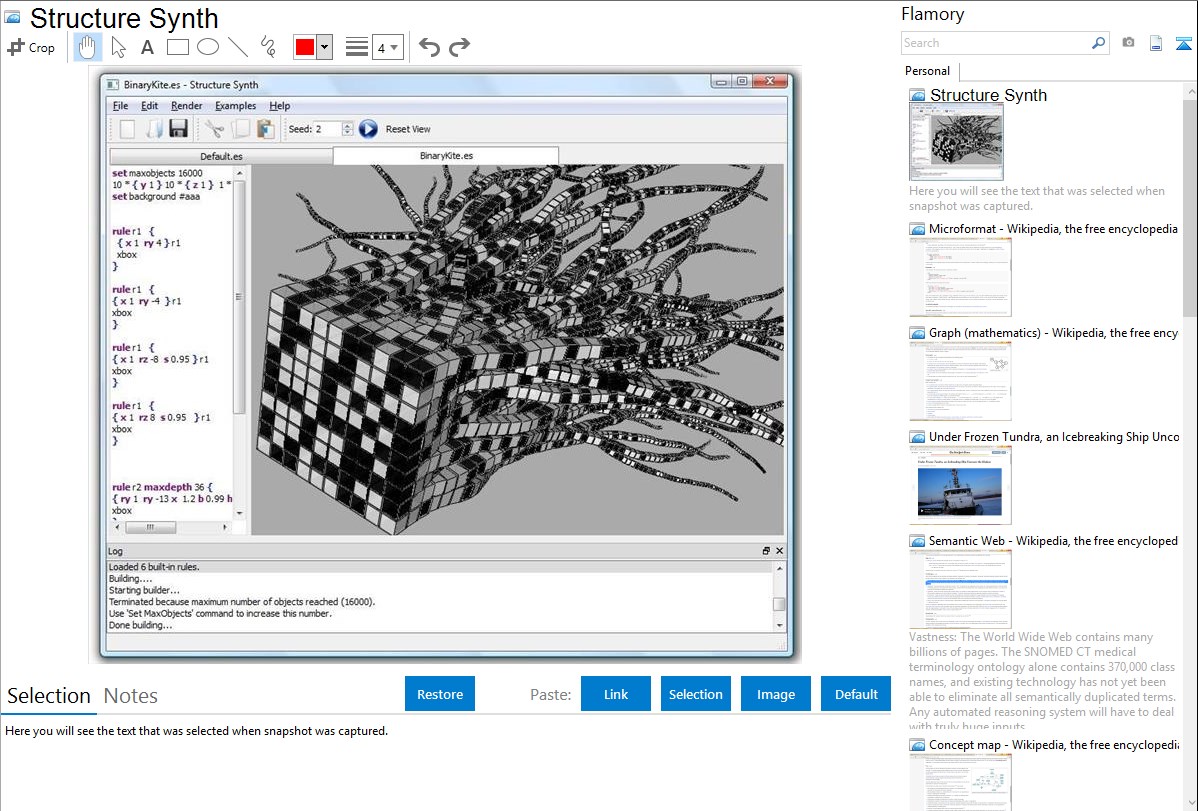Click the Paste Selection button

pyautogui.click(x=695, y=694)
